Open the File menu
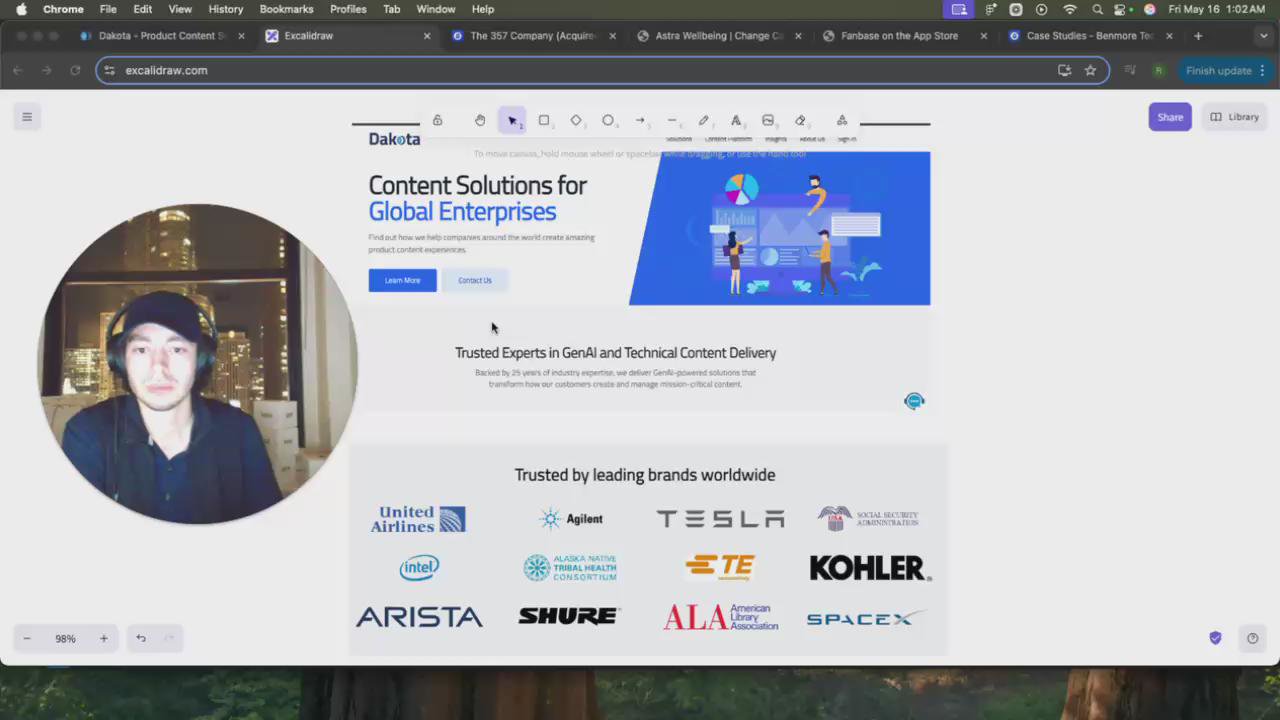 [x=108, y=9]
